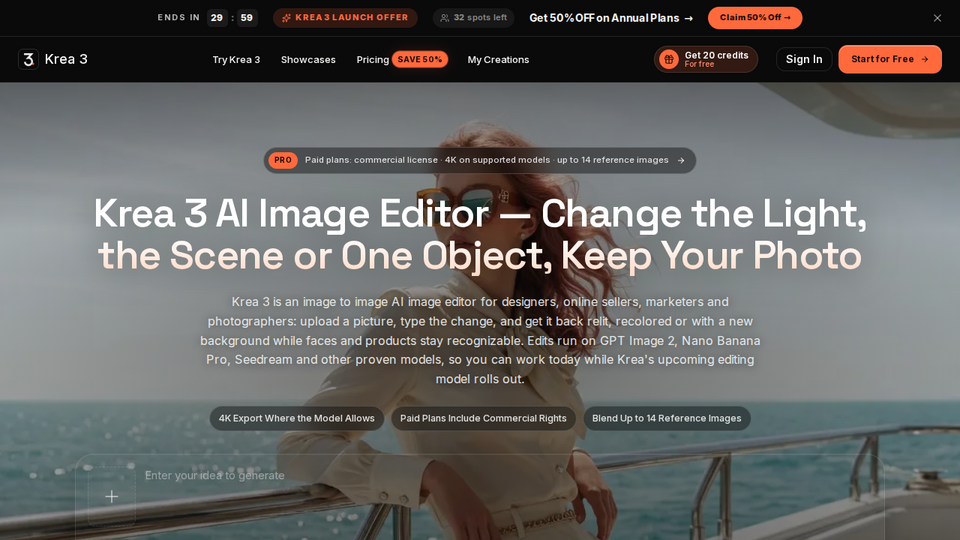This screenshot has height=540, width=960.
Task: Click Blend Up to 14 Reference Images chip
Action: (667, 418)
